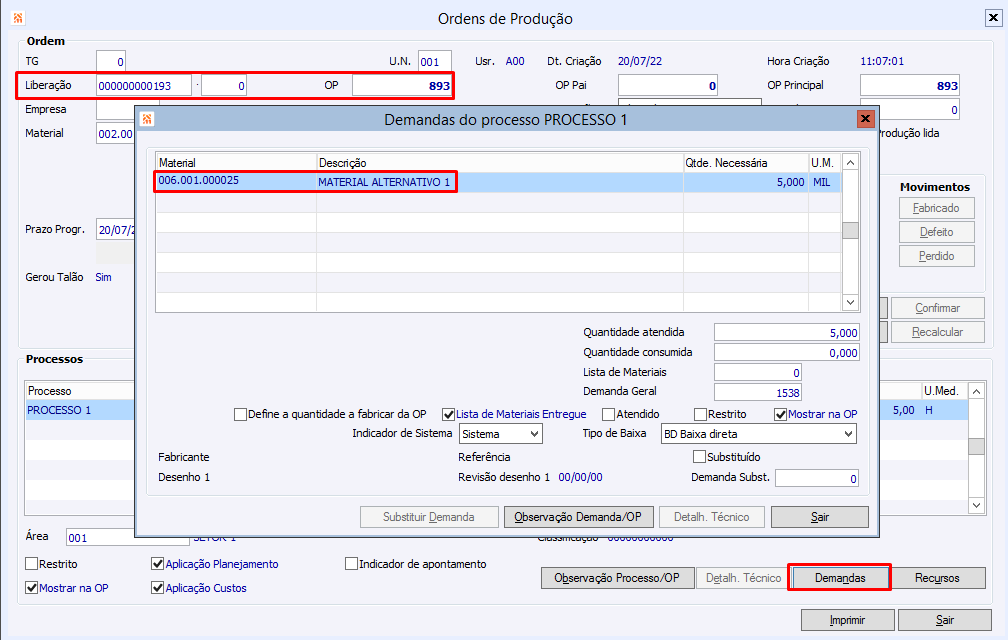Uncheck 'Aplicação Custos' checkbox

[x=158, y=587]
